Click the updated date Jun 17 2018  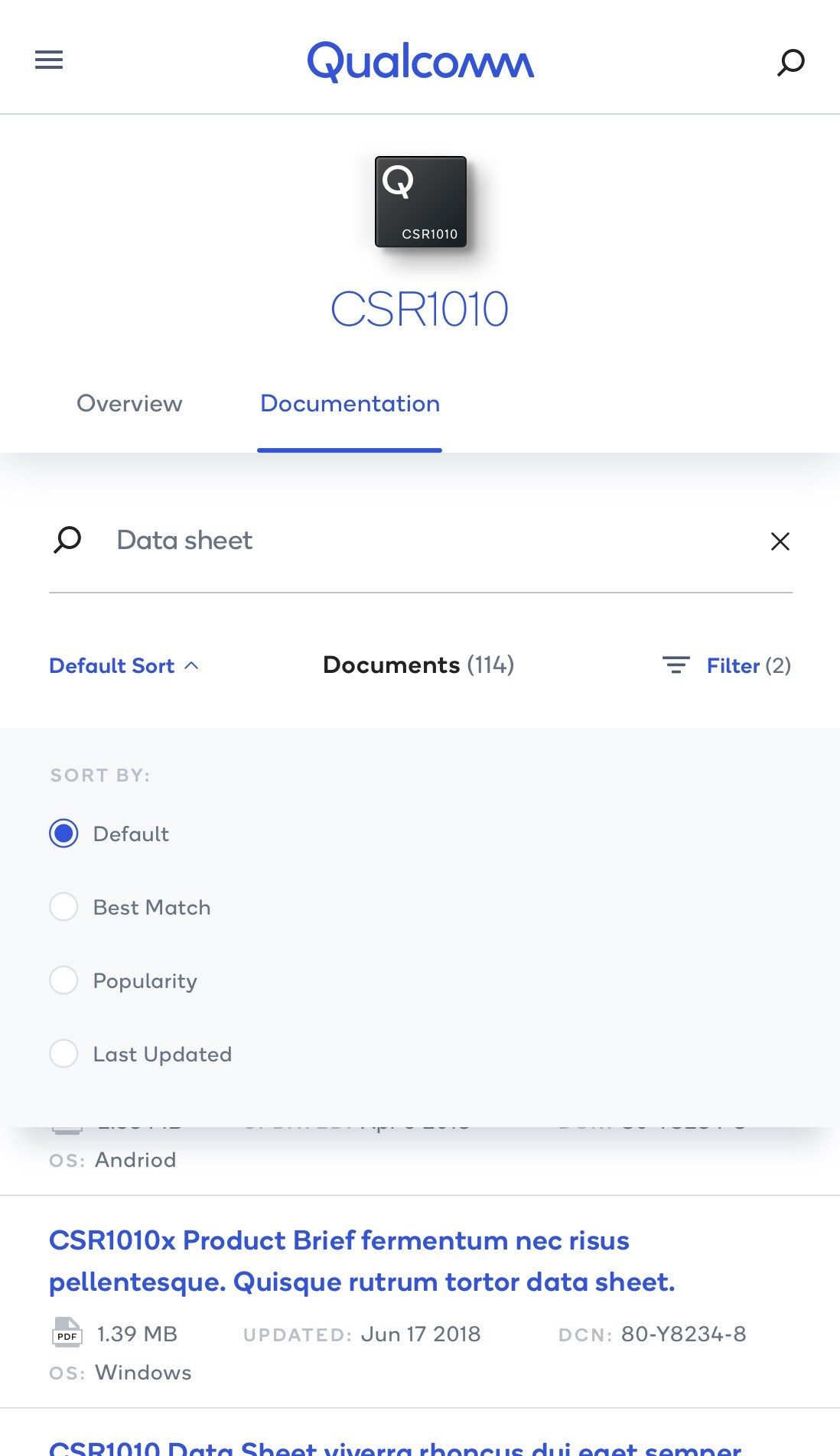click(421, 1334)
